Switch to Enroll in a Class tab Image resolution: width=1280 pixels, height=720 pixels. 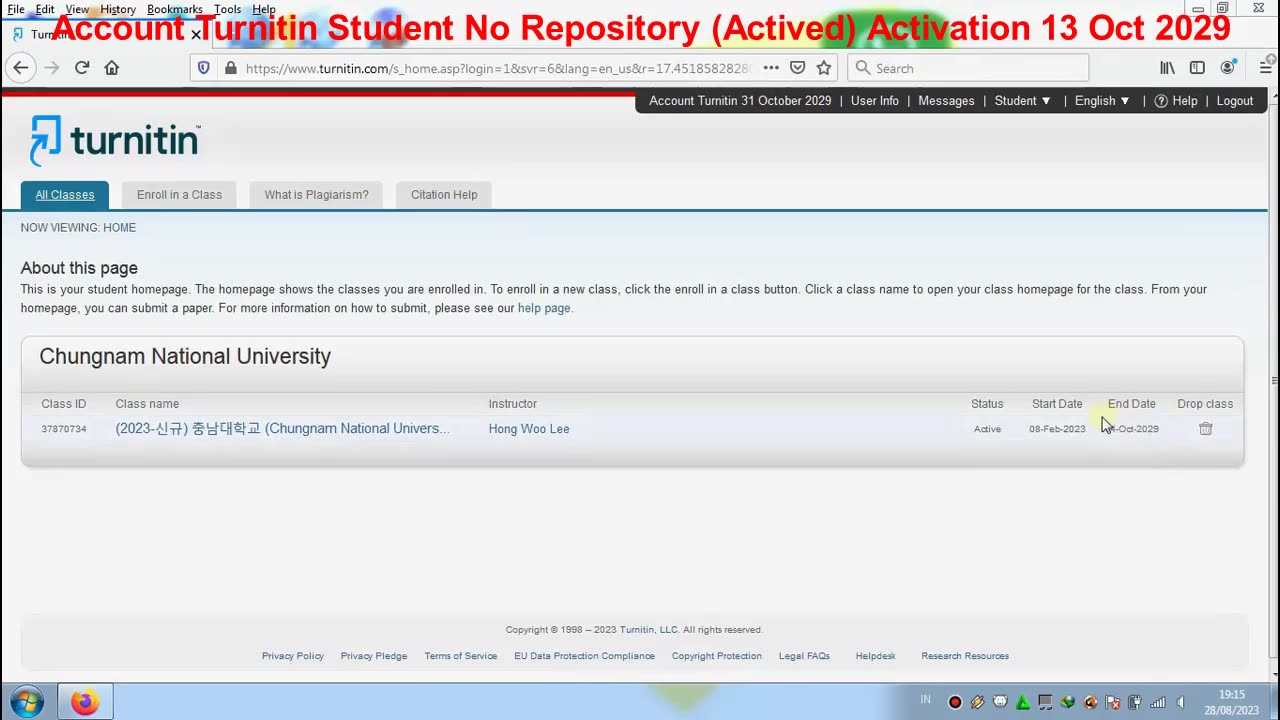pos(179,195)
